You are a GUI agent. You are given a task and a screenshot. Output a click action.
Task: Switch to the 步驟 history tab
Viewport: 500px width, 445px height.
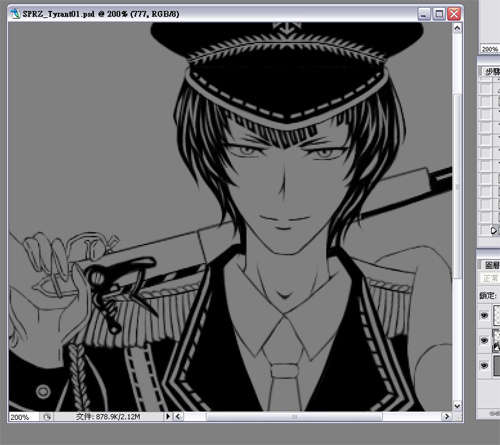[x=492, y=71]
